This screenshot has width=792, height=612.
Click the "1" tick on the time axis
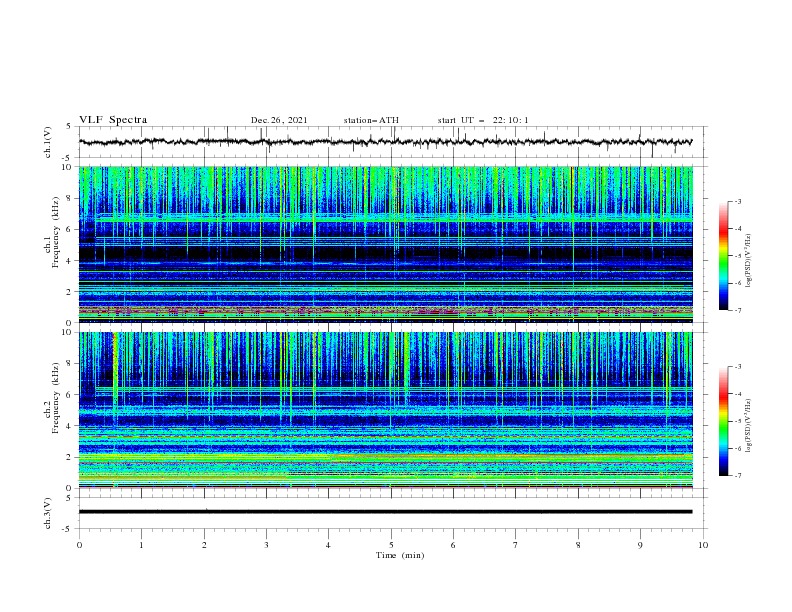[141, 545]
